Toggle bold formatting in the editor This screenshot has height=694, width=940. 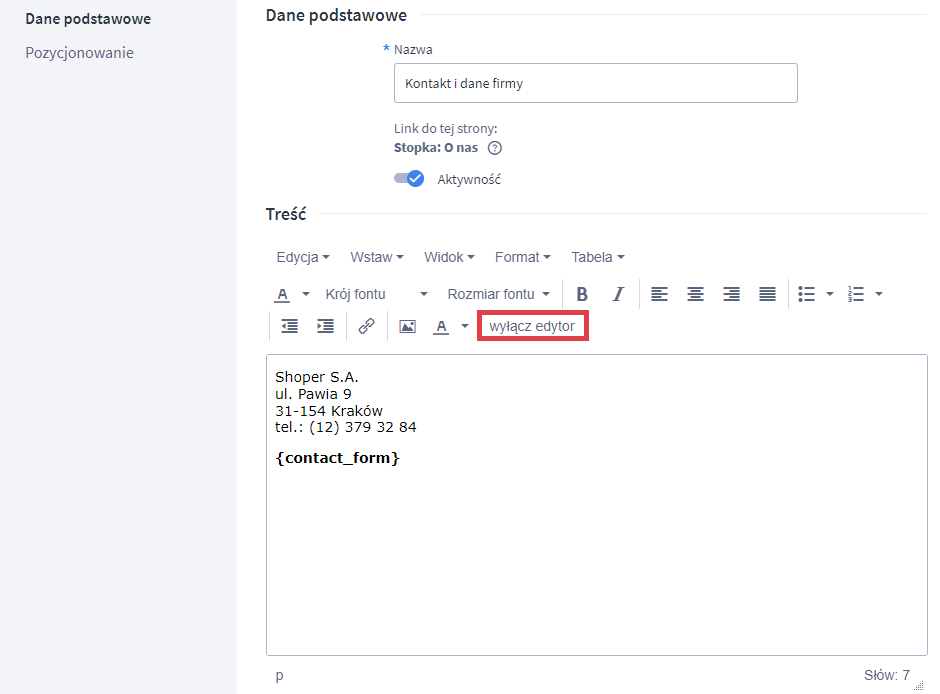point(582,294)
